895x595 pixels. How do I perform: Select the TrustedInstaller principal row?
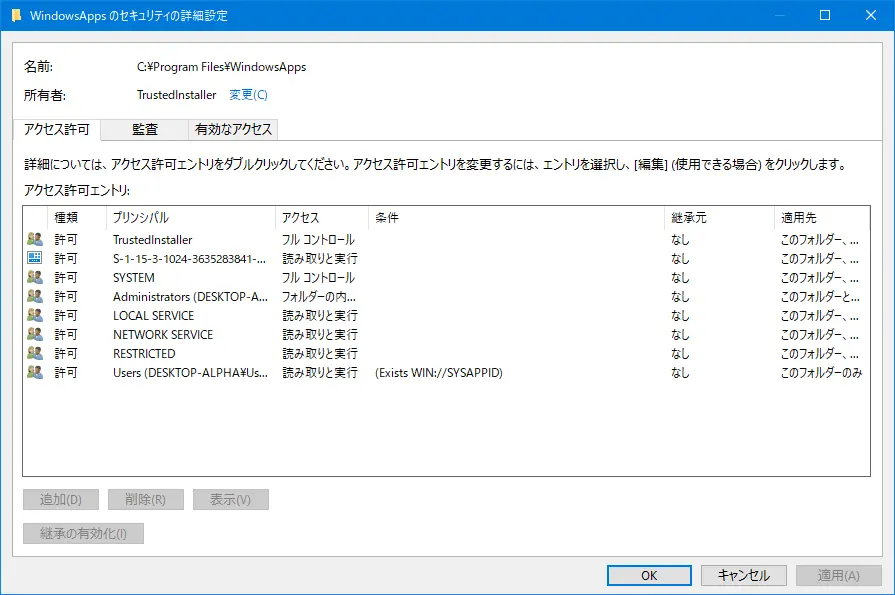pyautogui.click(x=446, y=239)
